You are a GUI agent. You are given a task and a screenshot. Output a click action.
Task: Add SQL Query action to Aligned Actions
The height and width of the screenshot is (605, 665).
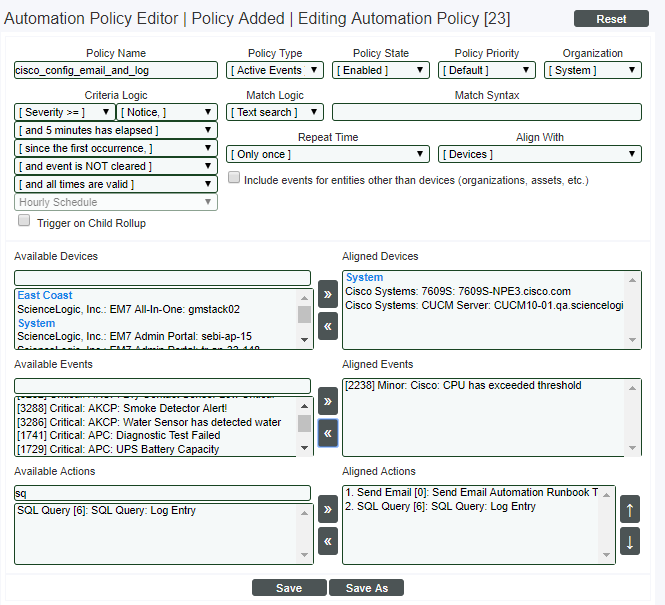(x=327, y=512)
